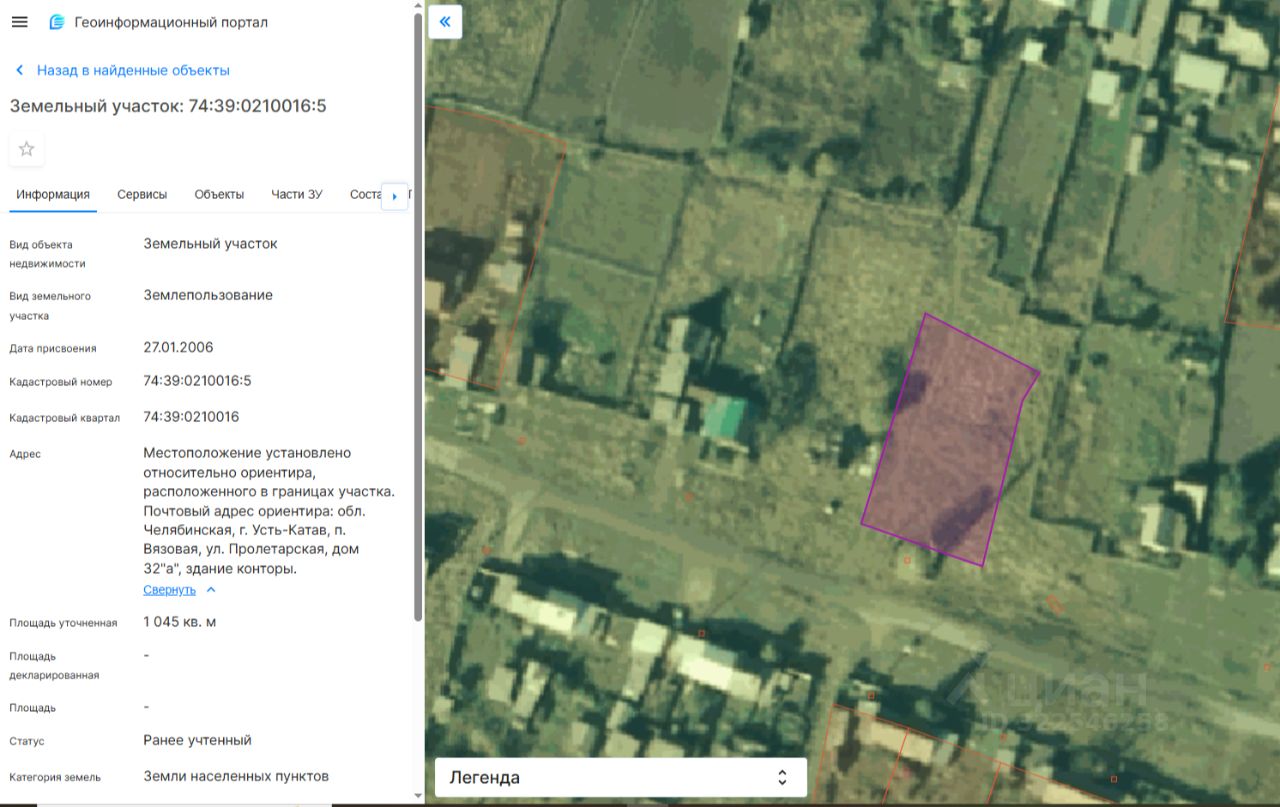1280x807 pixels.
Task: Click the Легенда expand arrows icon
Action: point(782,777)
